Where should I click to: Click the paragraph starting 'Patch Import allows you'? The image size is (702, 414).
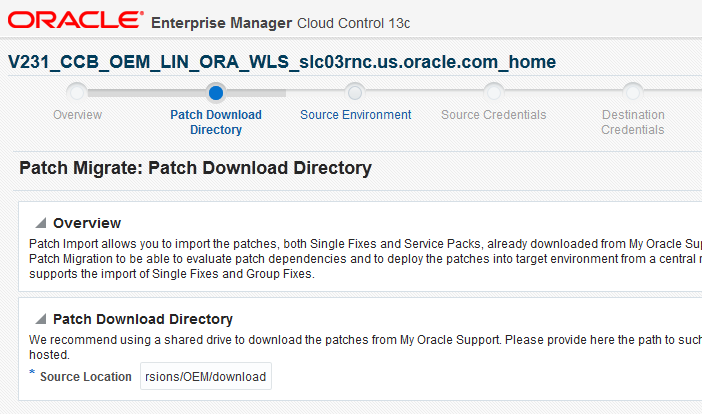365,259
